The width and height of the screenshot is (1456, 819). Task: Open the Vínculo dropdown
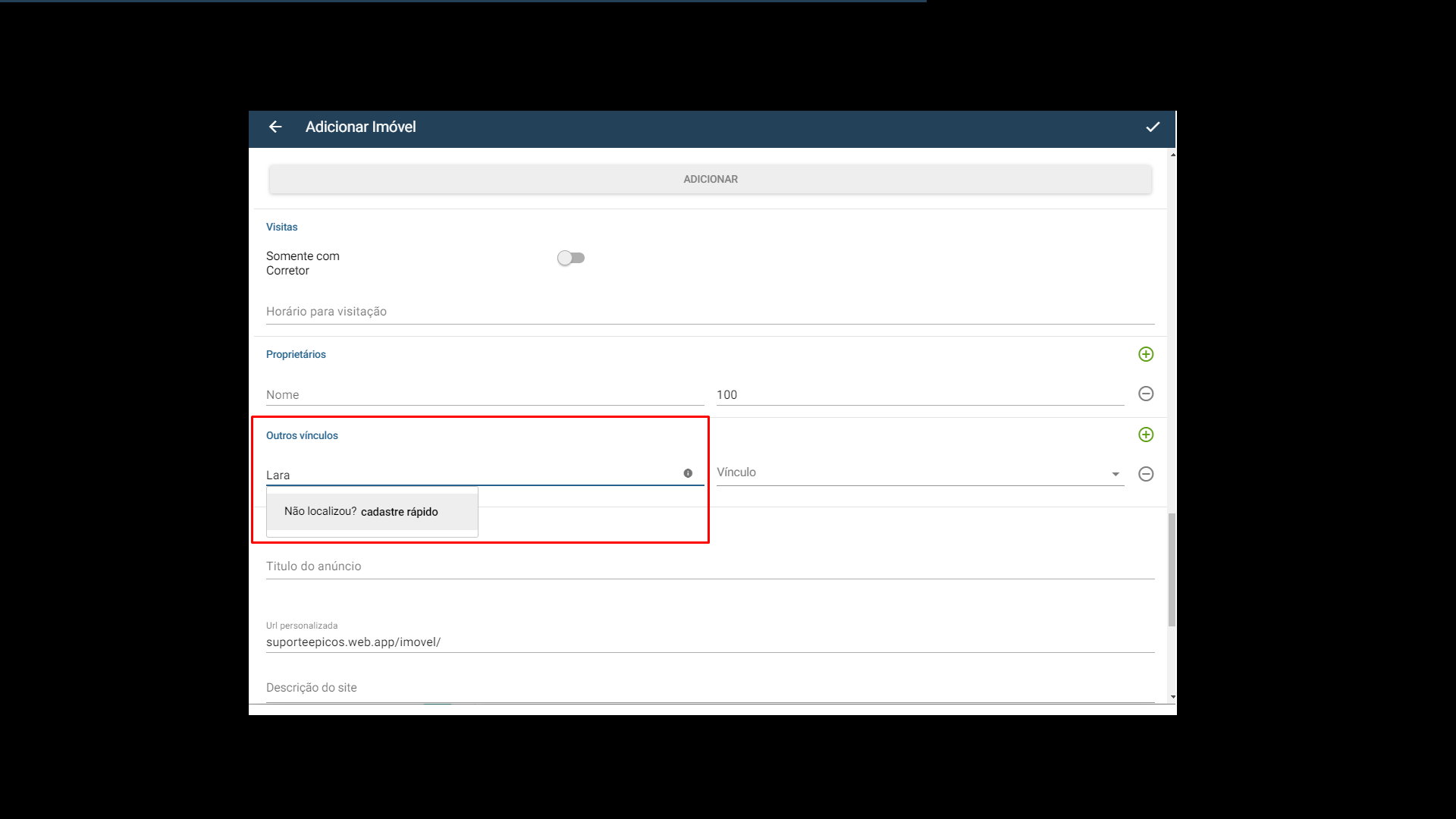pyautogui.click(x=920, y=472)
